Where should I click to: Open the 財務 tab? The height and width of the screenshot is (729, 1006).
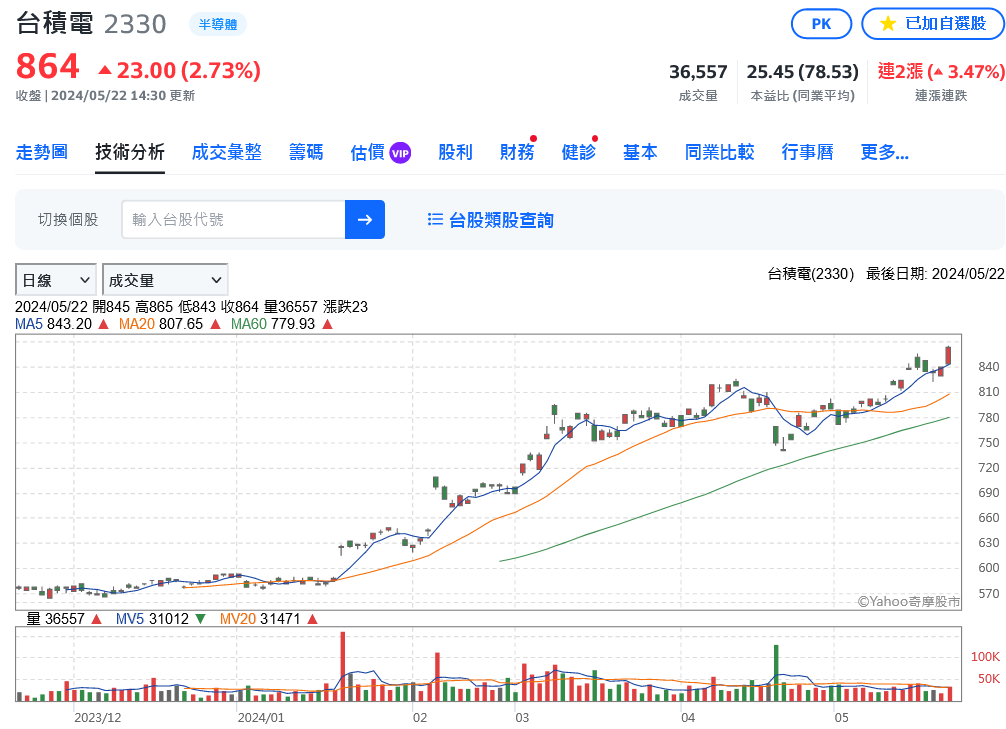(x=517, y=152)
